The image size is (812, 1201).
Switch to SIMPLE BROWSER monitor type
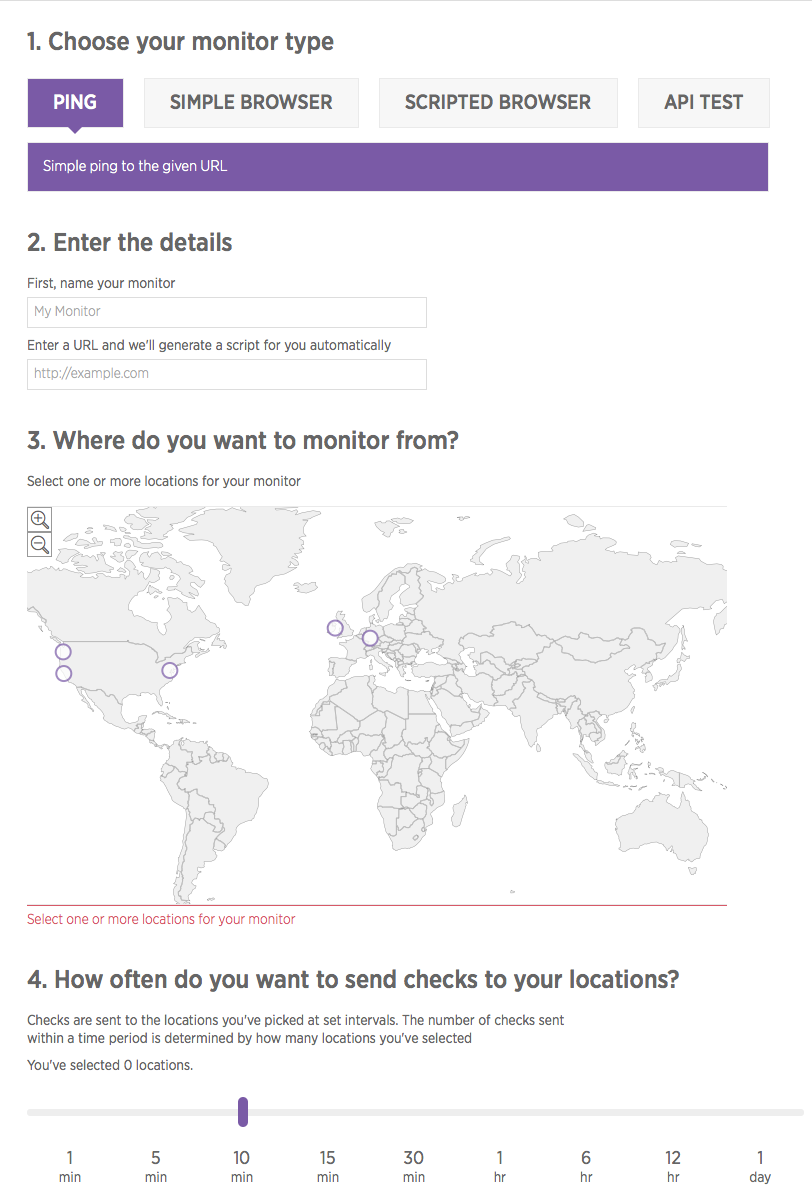pyautogui.click(x=251, y=103)
